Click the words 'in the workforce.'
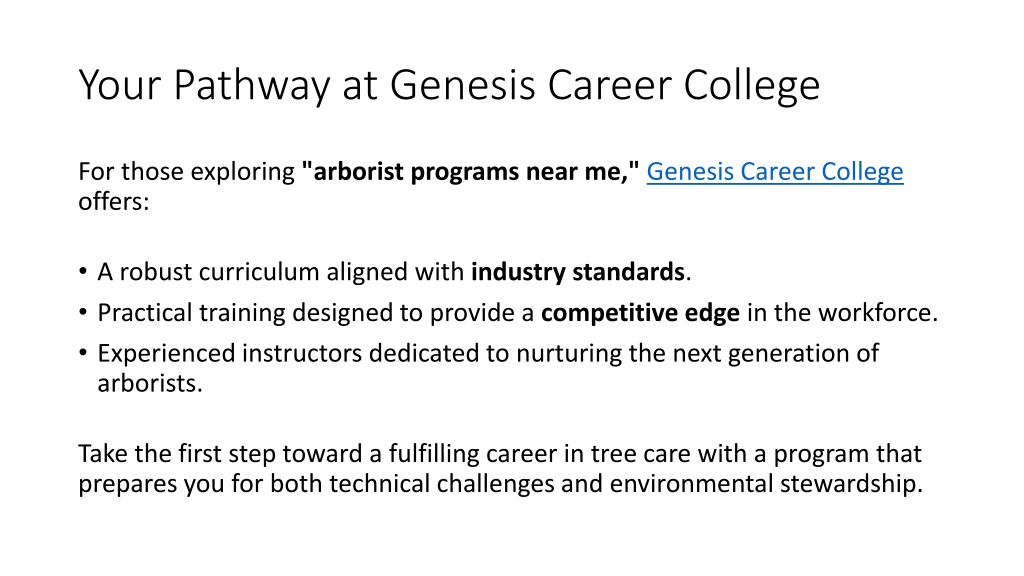The height and width of the screenshot is (576, 1024). pos(842,313)
